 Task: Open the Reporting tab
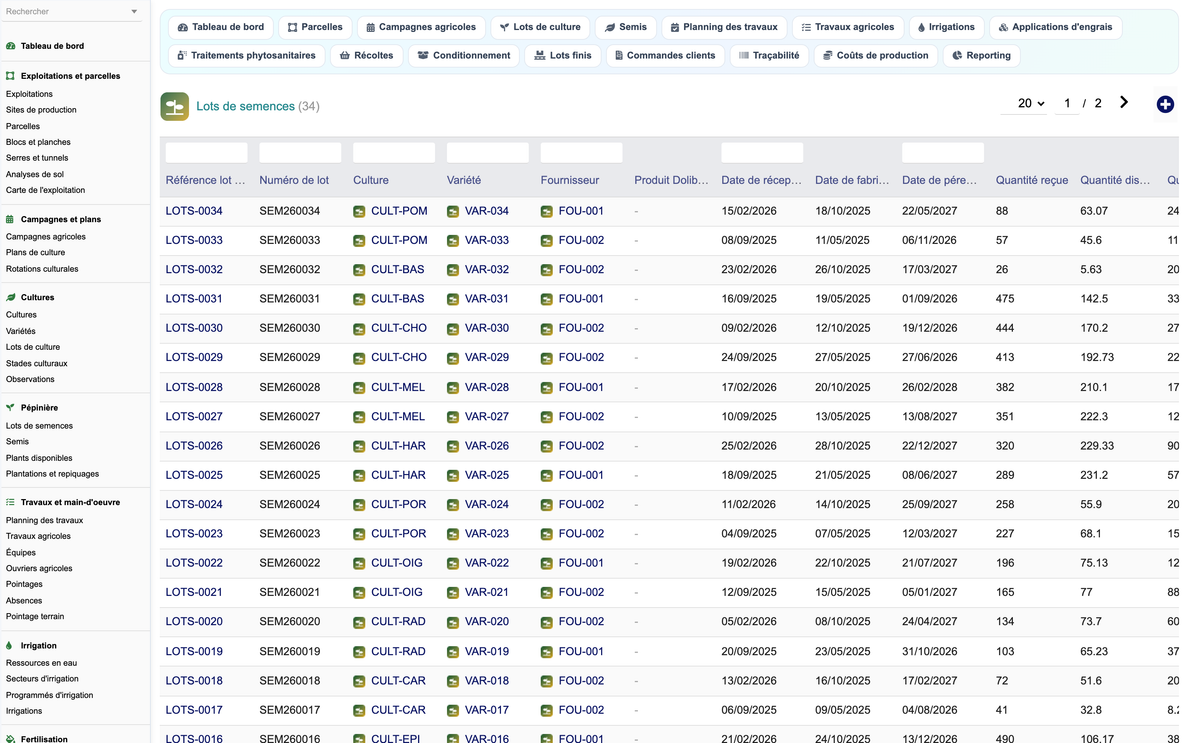point(981,55)
